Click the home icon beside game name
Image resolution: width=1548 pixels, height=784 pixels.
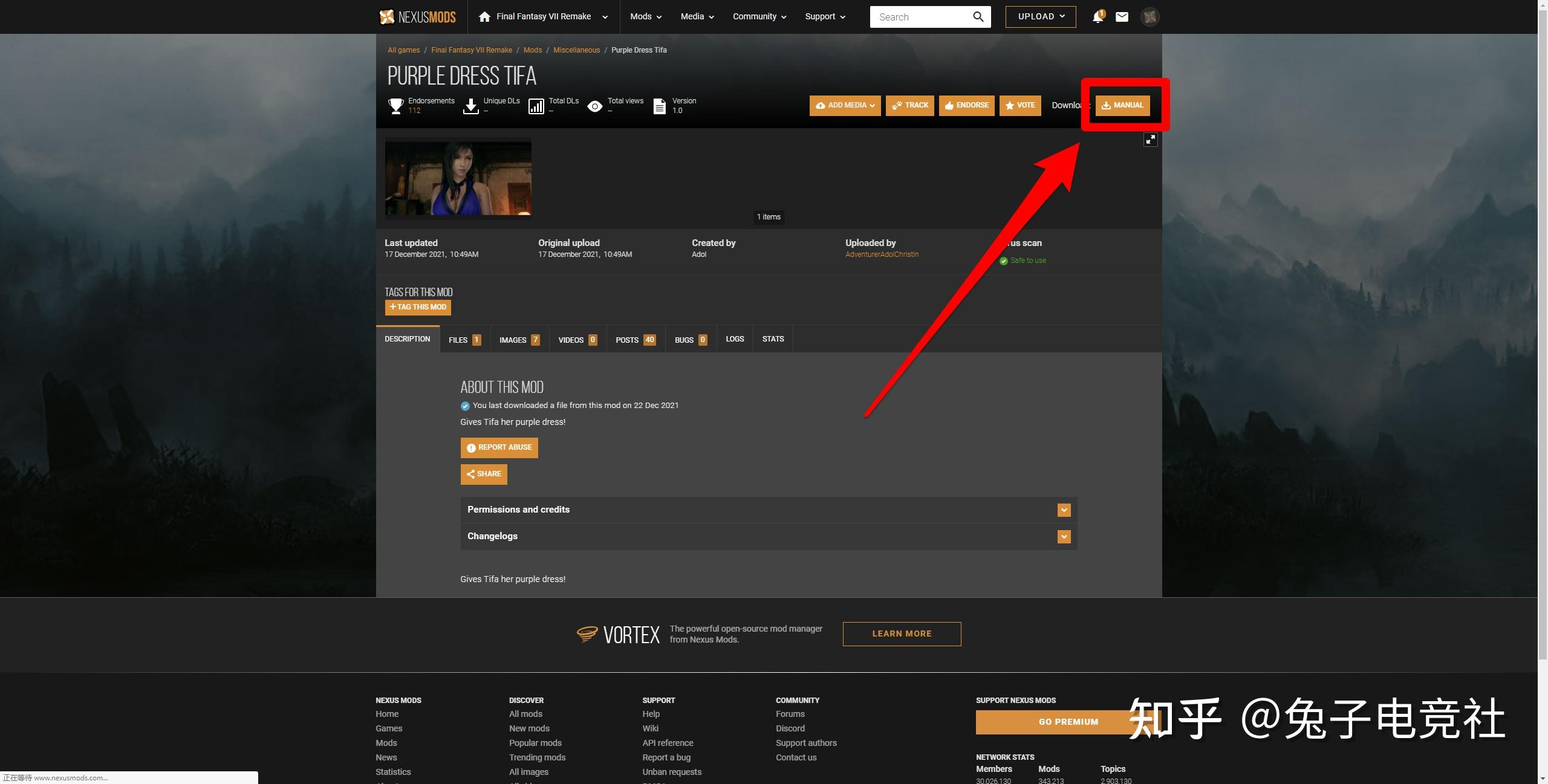(484, 17)
